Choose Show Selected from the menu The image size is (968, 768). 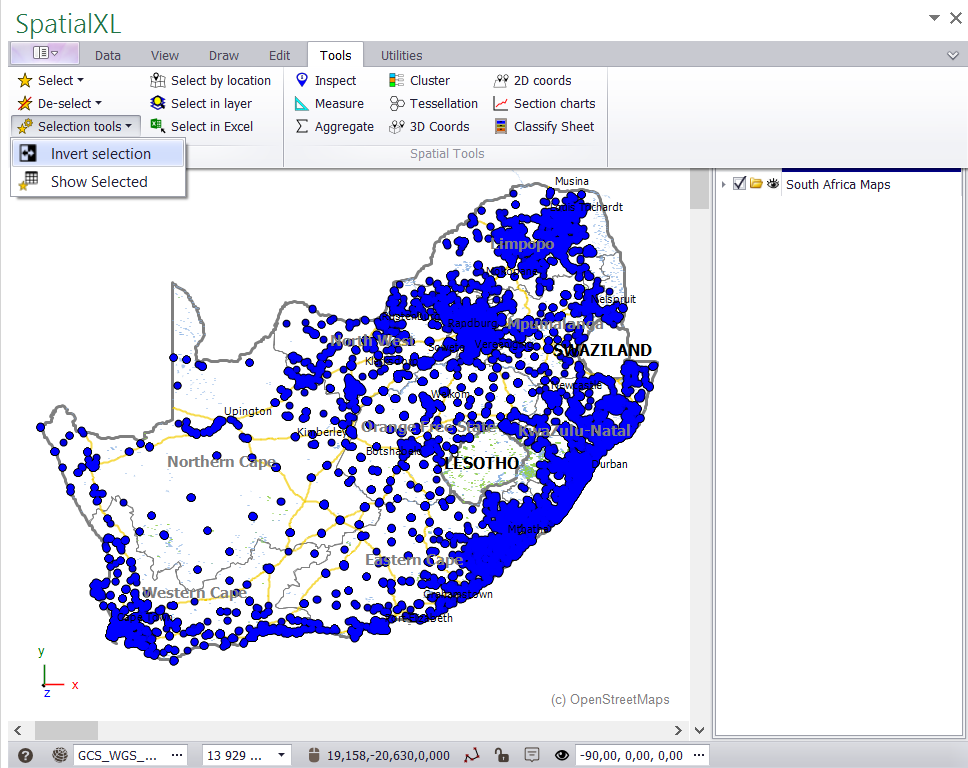(x=98, y=182)
